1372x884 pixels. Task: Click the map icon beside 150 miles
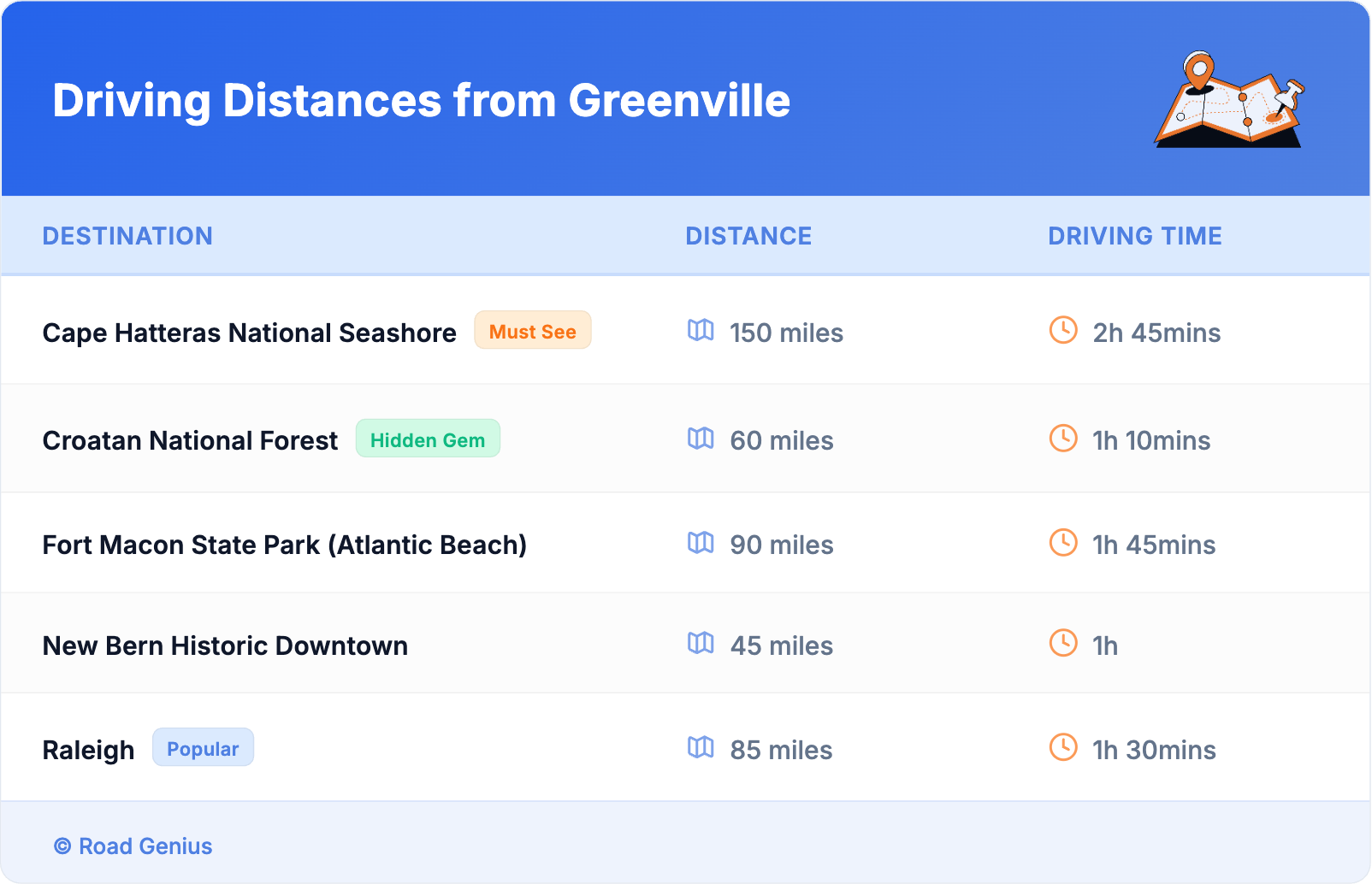coord(701,331)
